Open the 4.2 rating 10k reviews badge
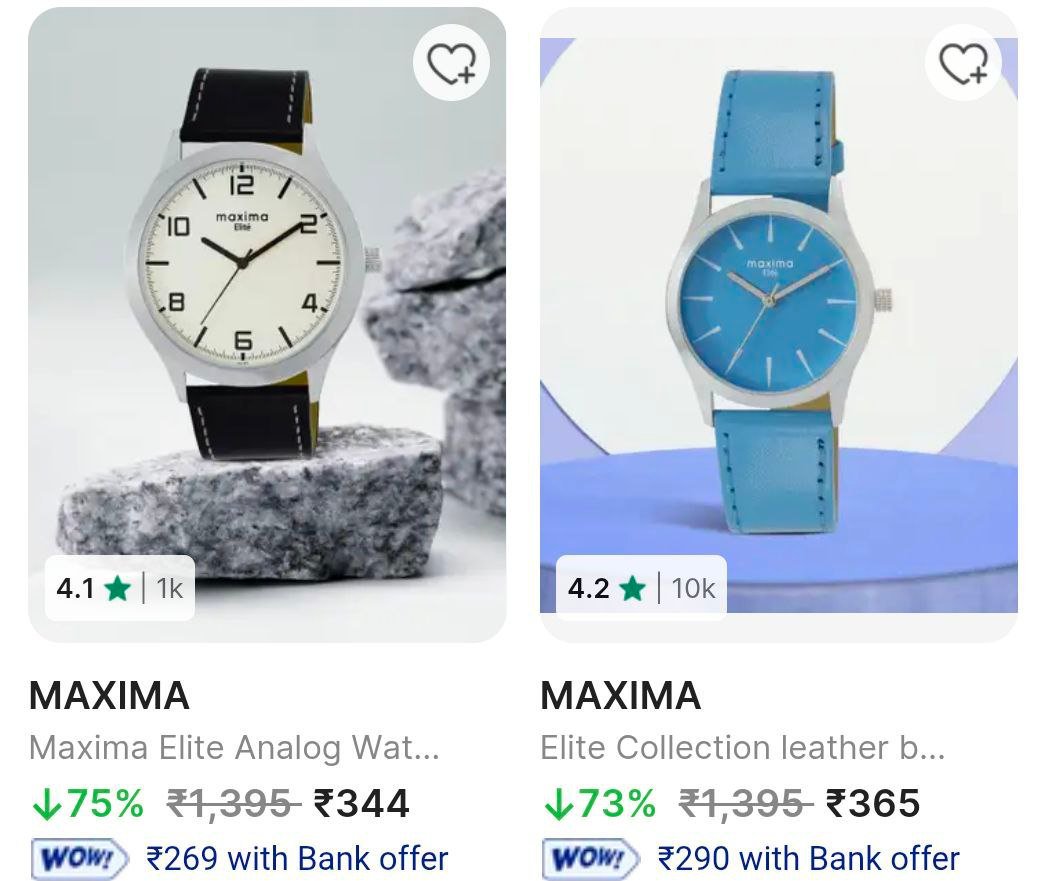Viewport: 1063px width, 881px height. point(641,588)
